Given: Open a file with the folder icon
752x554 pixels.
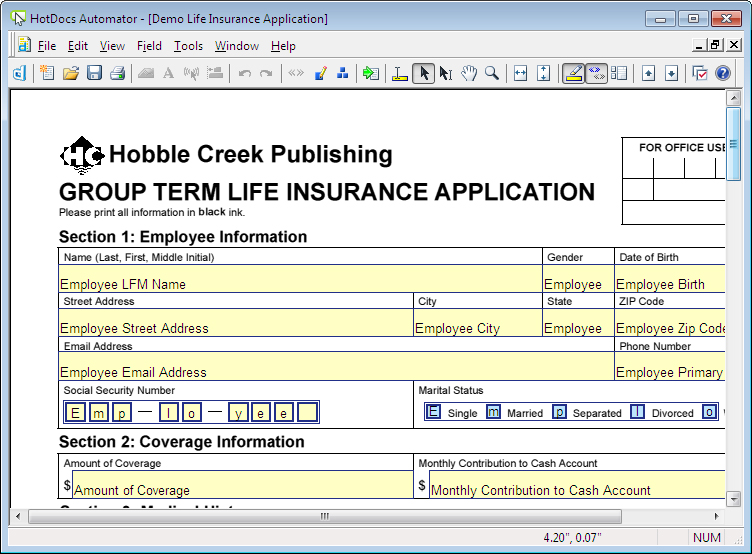Looking at the screenshot, I should point(71,73).
